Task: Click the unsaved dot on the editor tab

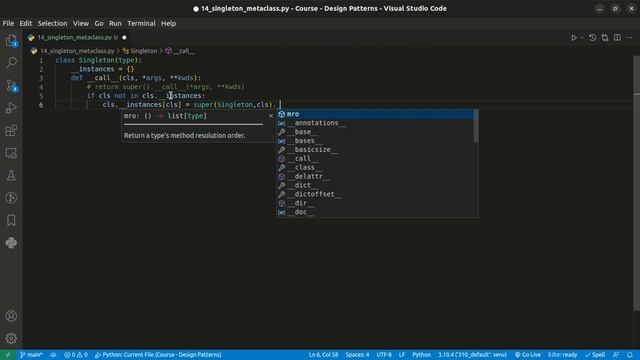Action: (x=124, y=38)
